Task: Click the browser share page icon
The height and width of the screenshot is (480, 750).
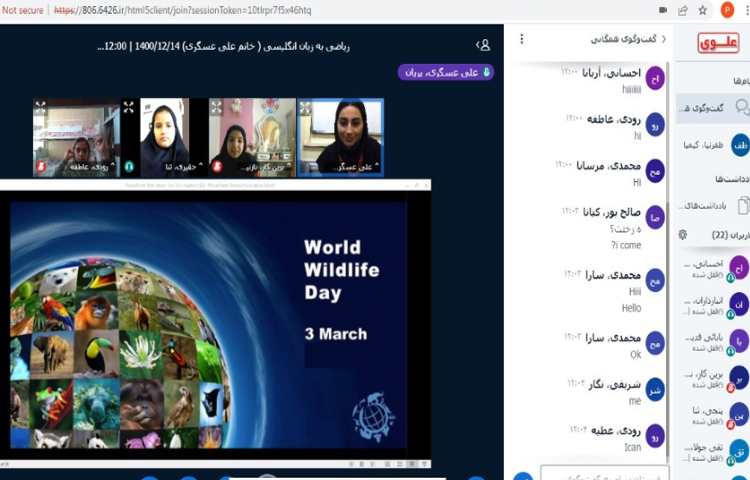Action: [x=683, y=10]
